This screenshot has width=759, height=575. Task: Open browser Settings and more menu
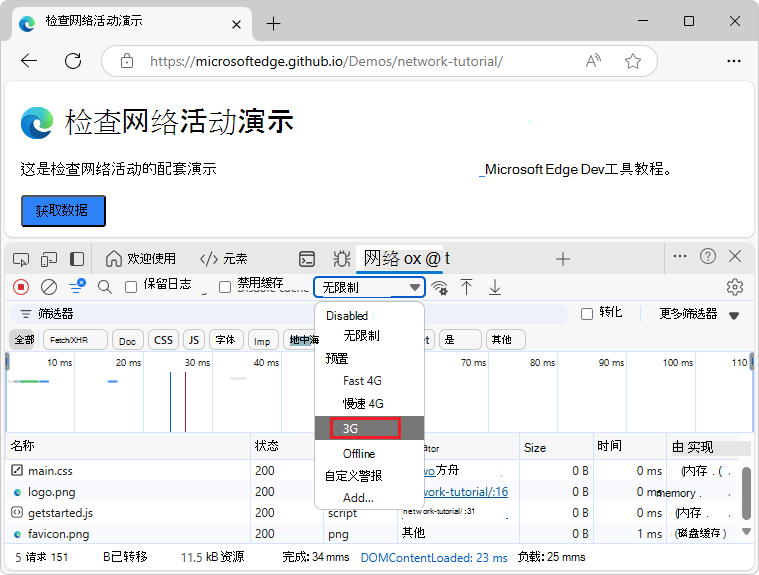pos(734,61)
